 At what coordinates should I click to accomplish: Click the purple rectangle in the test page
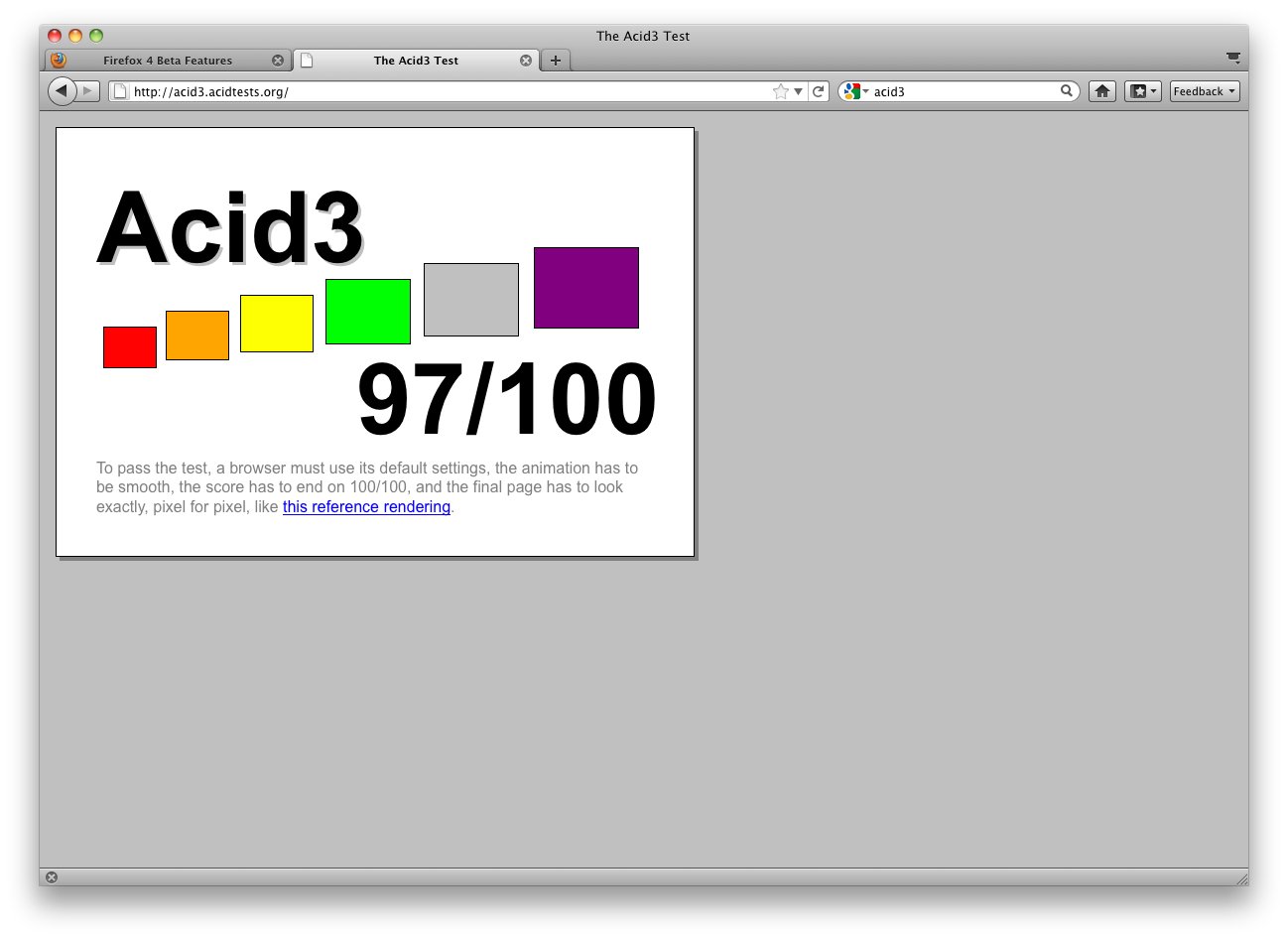[585, 287]
